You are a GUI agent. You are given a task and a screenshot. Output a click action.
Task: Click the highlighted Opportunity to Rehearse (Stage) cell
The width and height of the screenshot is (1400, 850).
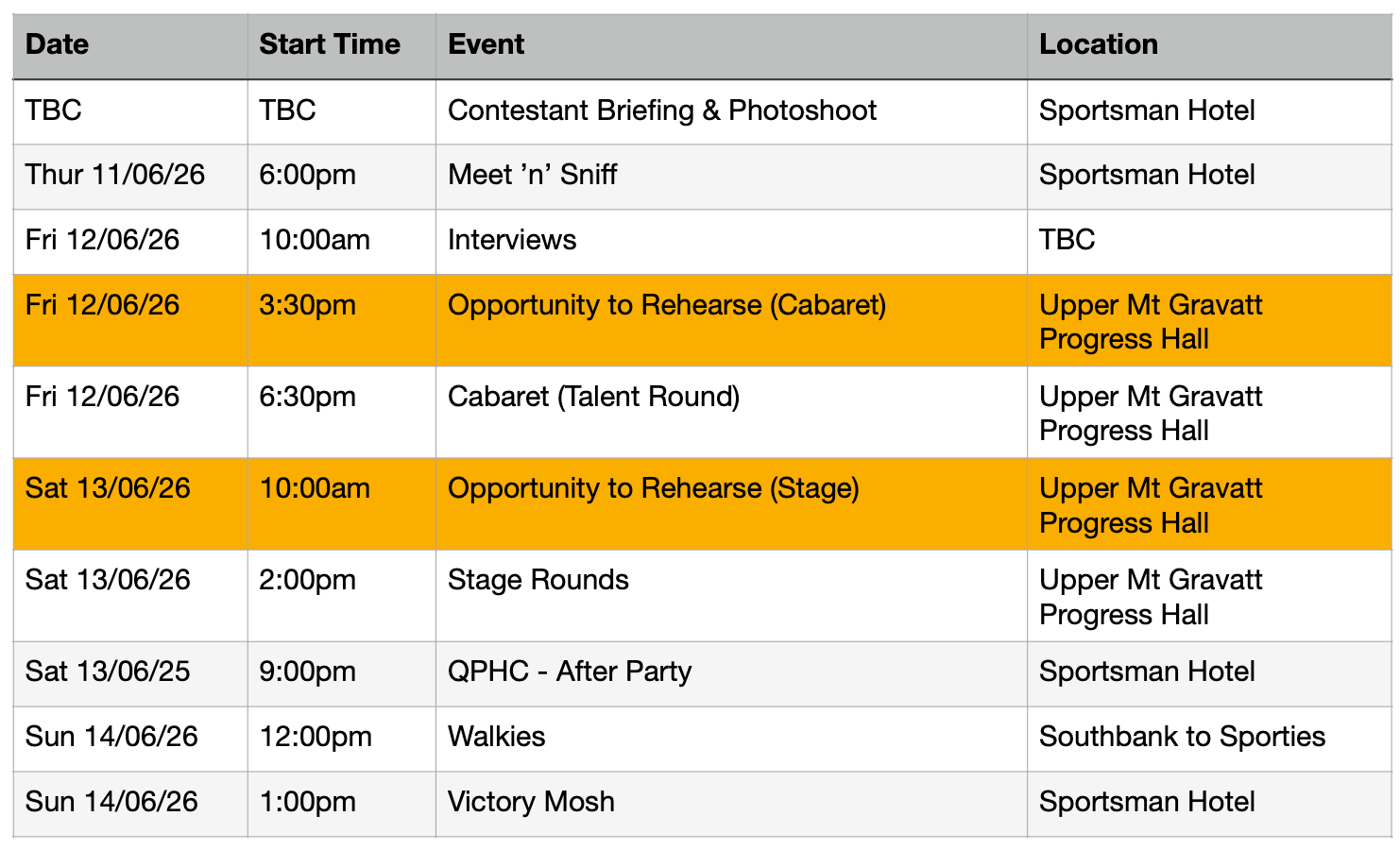pyautogui.click(x=731, y=503)
